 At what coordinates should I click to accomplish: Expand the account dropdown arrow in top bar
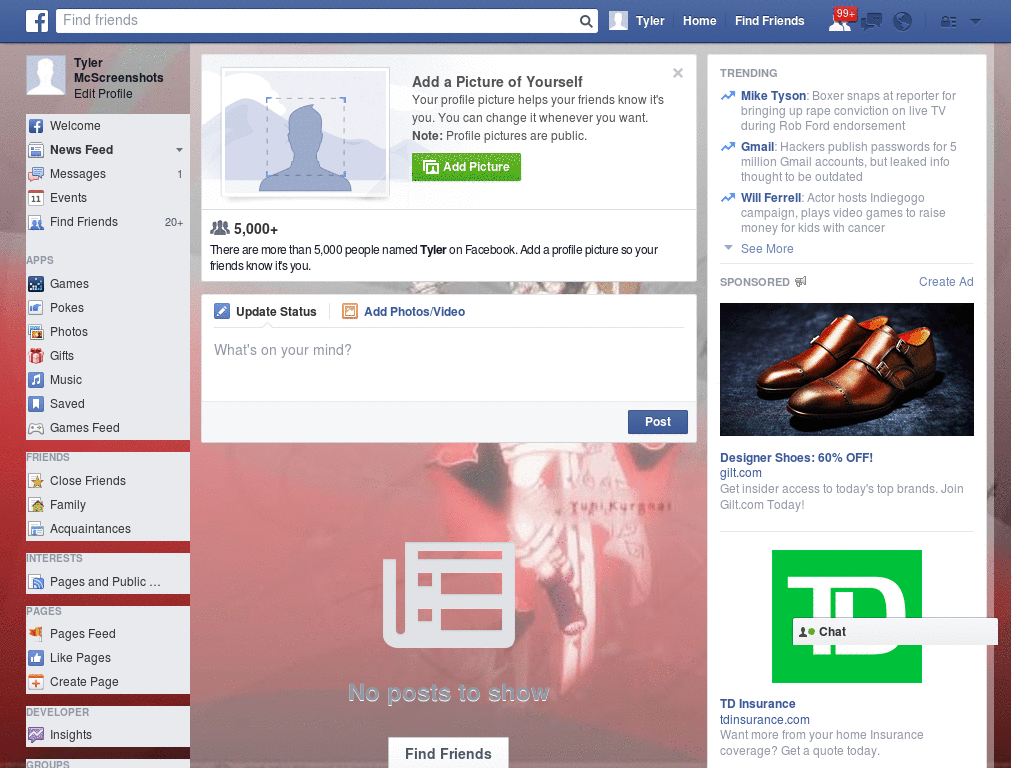coord(976,22)
